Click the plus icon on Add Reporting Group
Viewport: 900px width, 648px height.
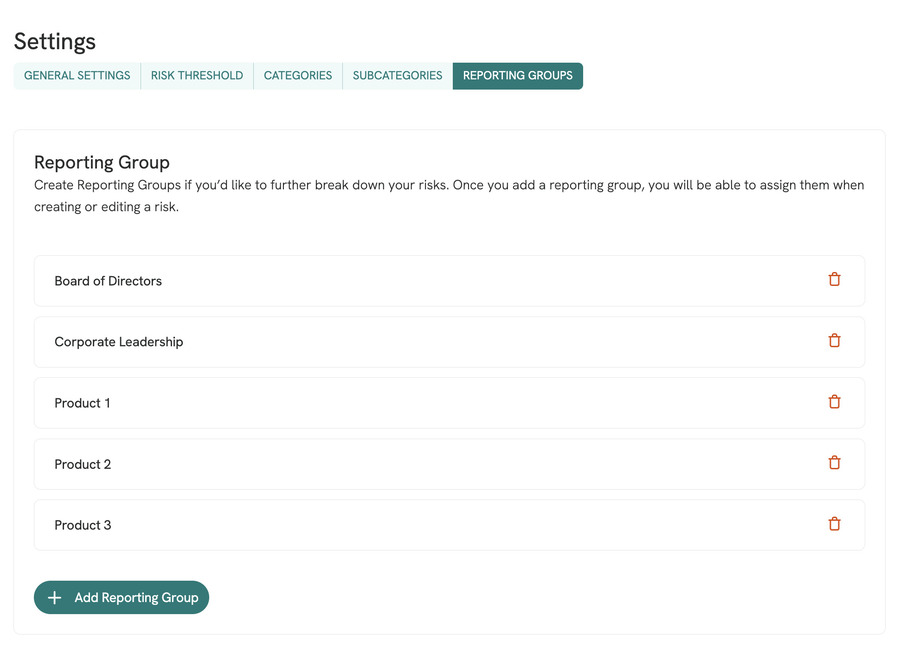(x=54, y=597)
